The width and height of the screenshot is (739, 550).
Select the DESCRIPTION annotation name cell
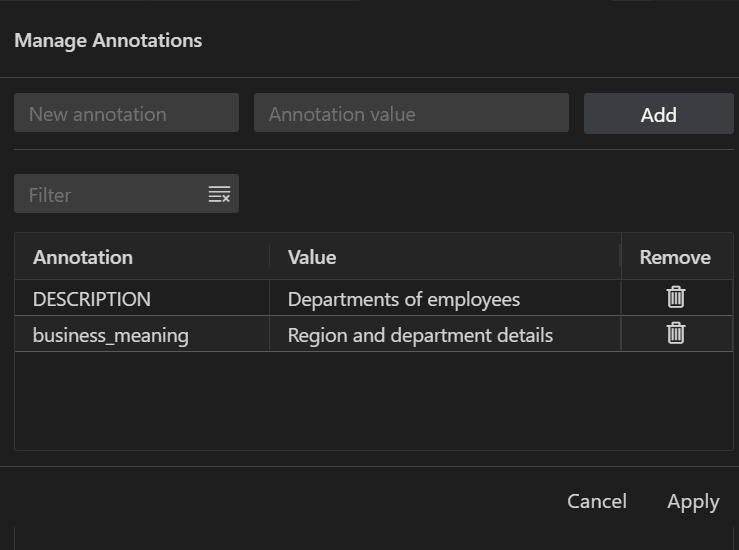point(92,299)
